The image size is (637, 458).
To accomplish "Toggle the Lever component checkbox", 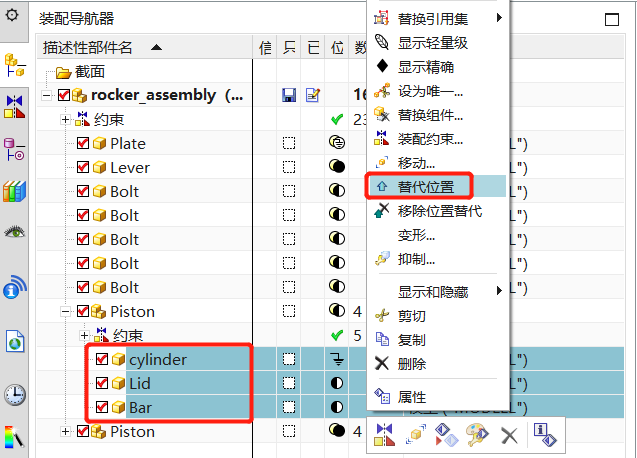I will [83, 167].
